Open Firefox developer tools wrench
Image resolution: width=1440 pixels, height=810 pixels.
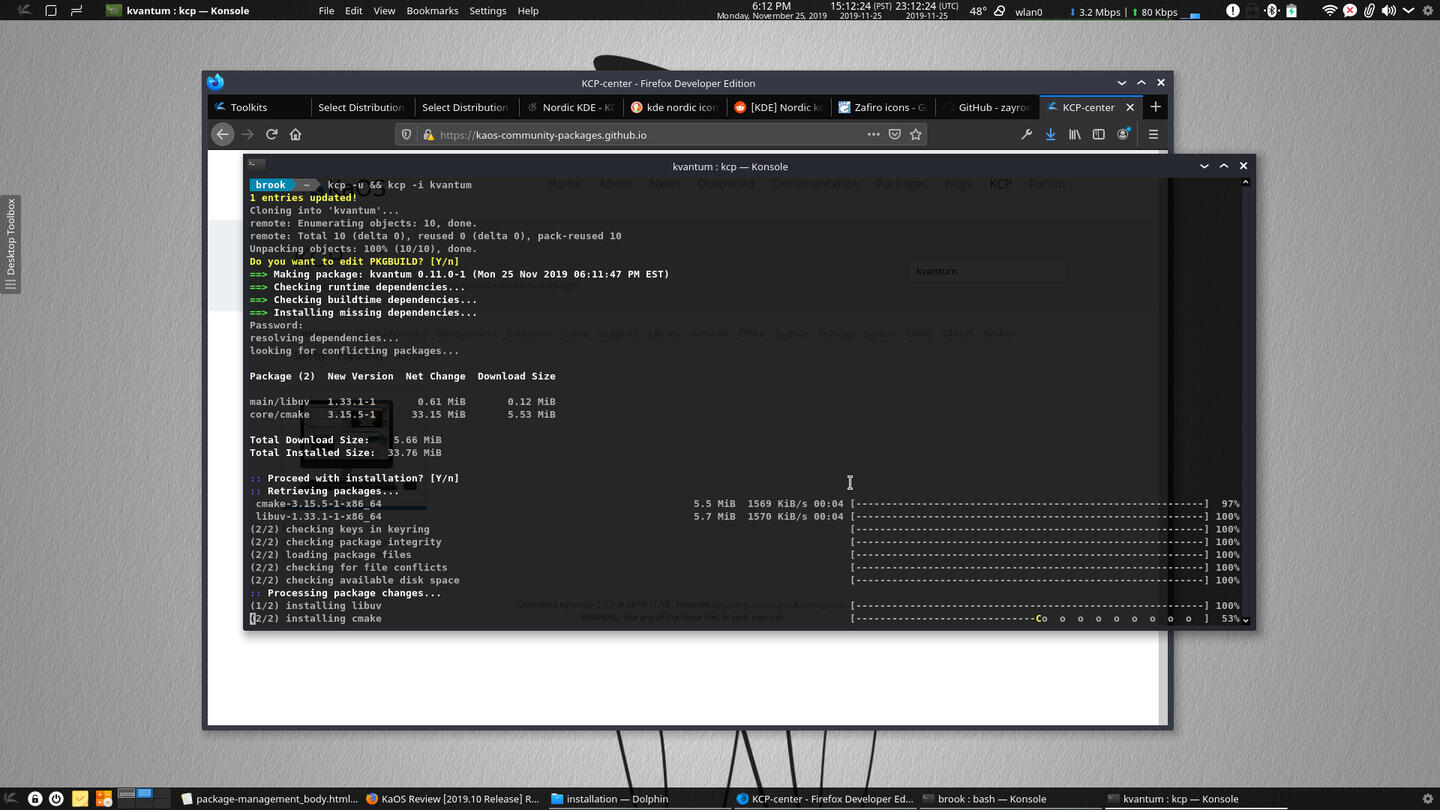point(1026,134)
